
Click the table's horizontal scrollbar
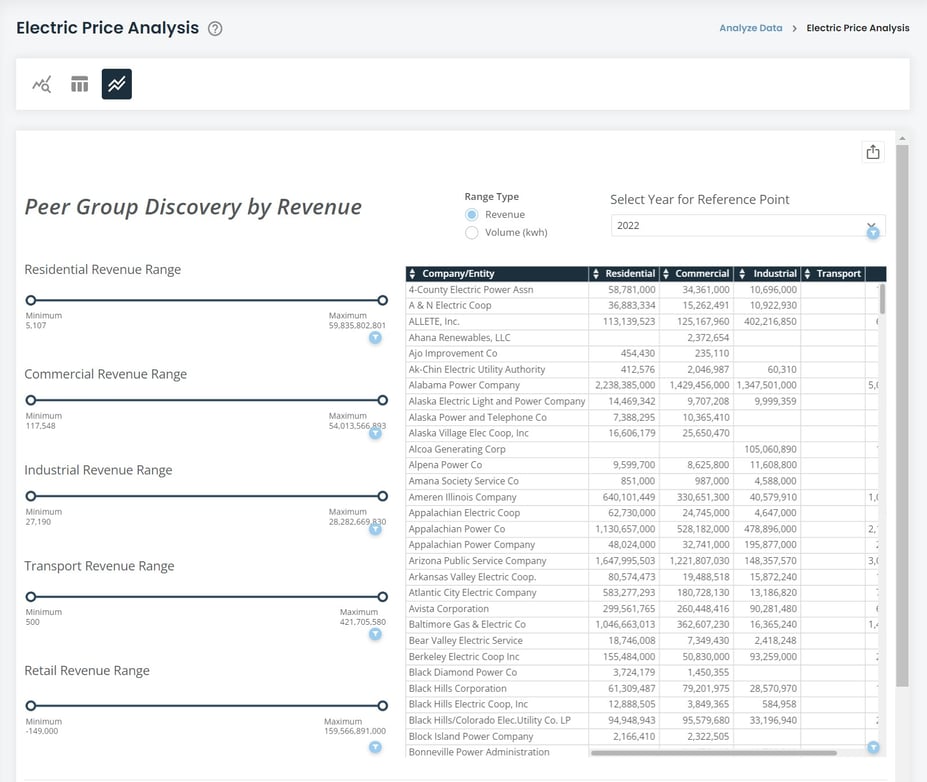[x=714, y=753]
